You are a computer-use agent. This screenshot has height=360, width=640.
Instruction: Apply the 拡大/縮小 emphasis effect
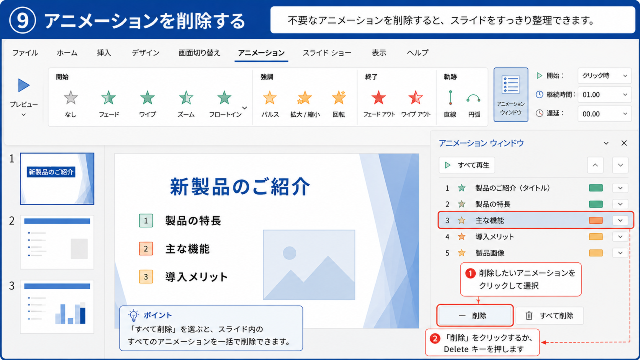click(x=304, y=98)
